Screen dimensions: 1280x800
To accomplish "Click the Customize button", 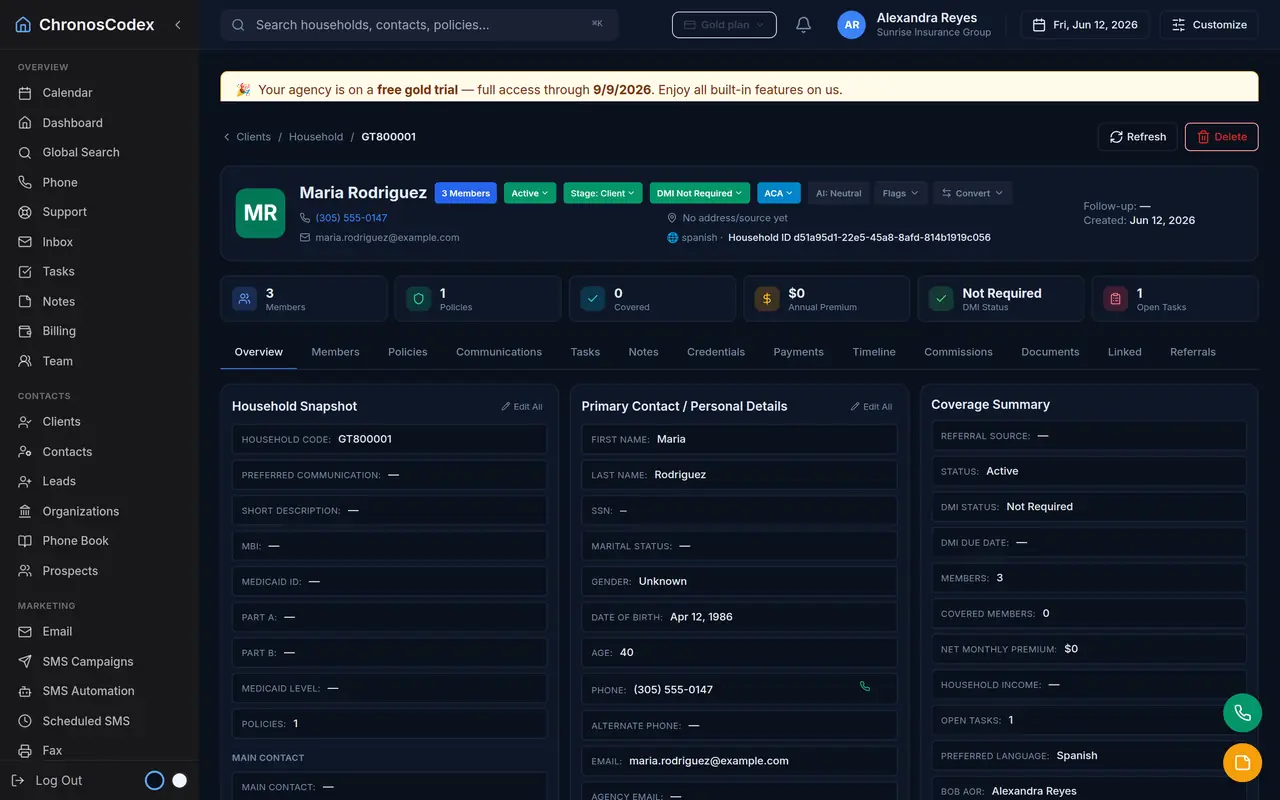I will pos(1209,25).
